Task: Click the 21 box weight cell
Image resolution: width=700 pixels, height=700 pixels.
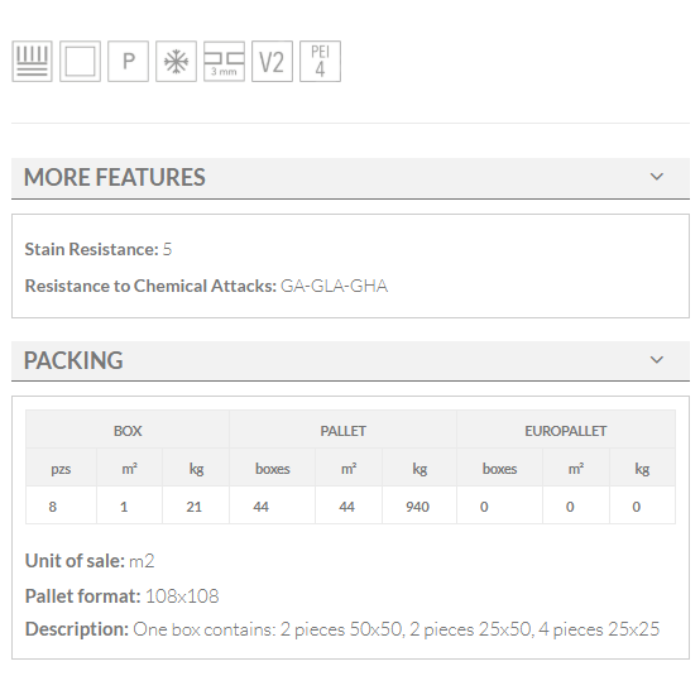Action: click(x=194, y=507)
